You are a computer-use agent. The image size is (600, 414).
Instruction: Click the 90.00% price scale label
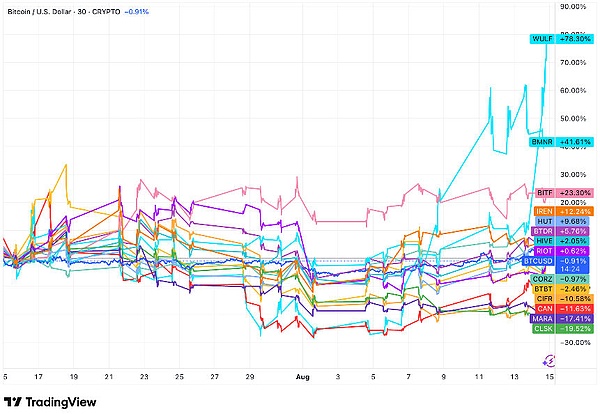point(573,7)
